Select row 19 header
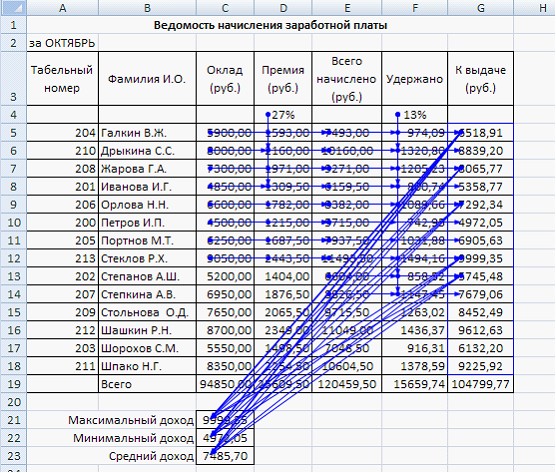This screenshot has height=473, width=556. [13, 384]
